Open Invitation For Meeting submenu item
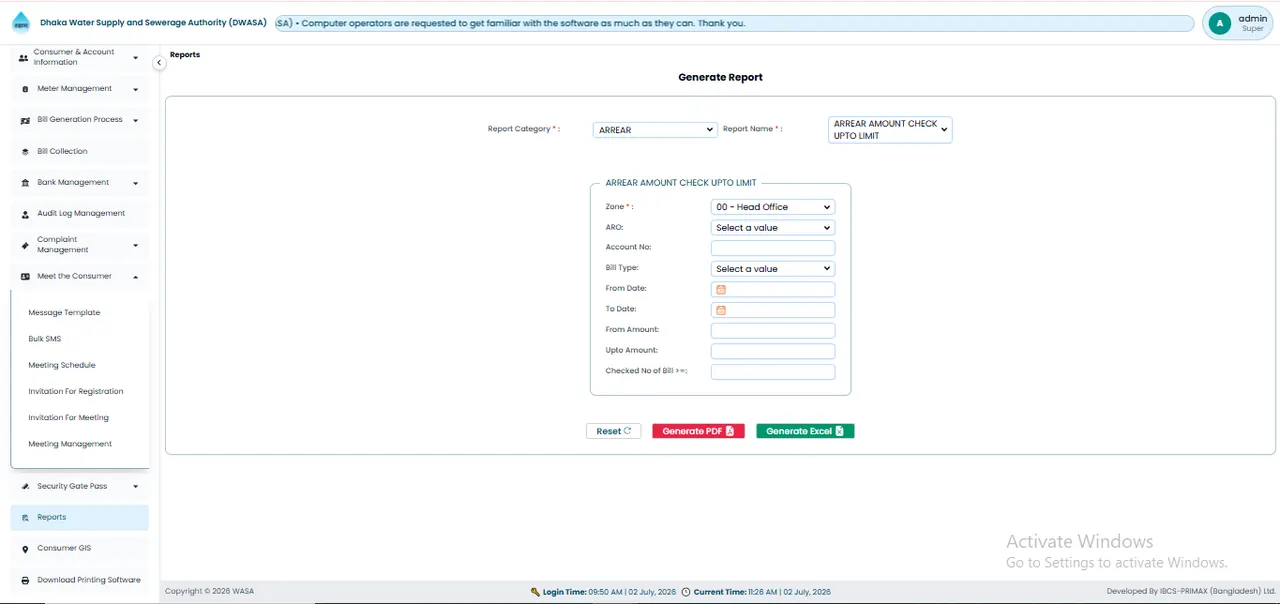The image size is (1280, 604). pos(68,417)
